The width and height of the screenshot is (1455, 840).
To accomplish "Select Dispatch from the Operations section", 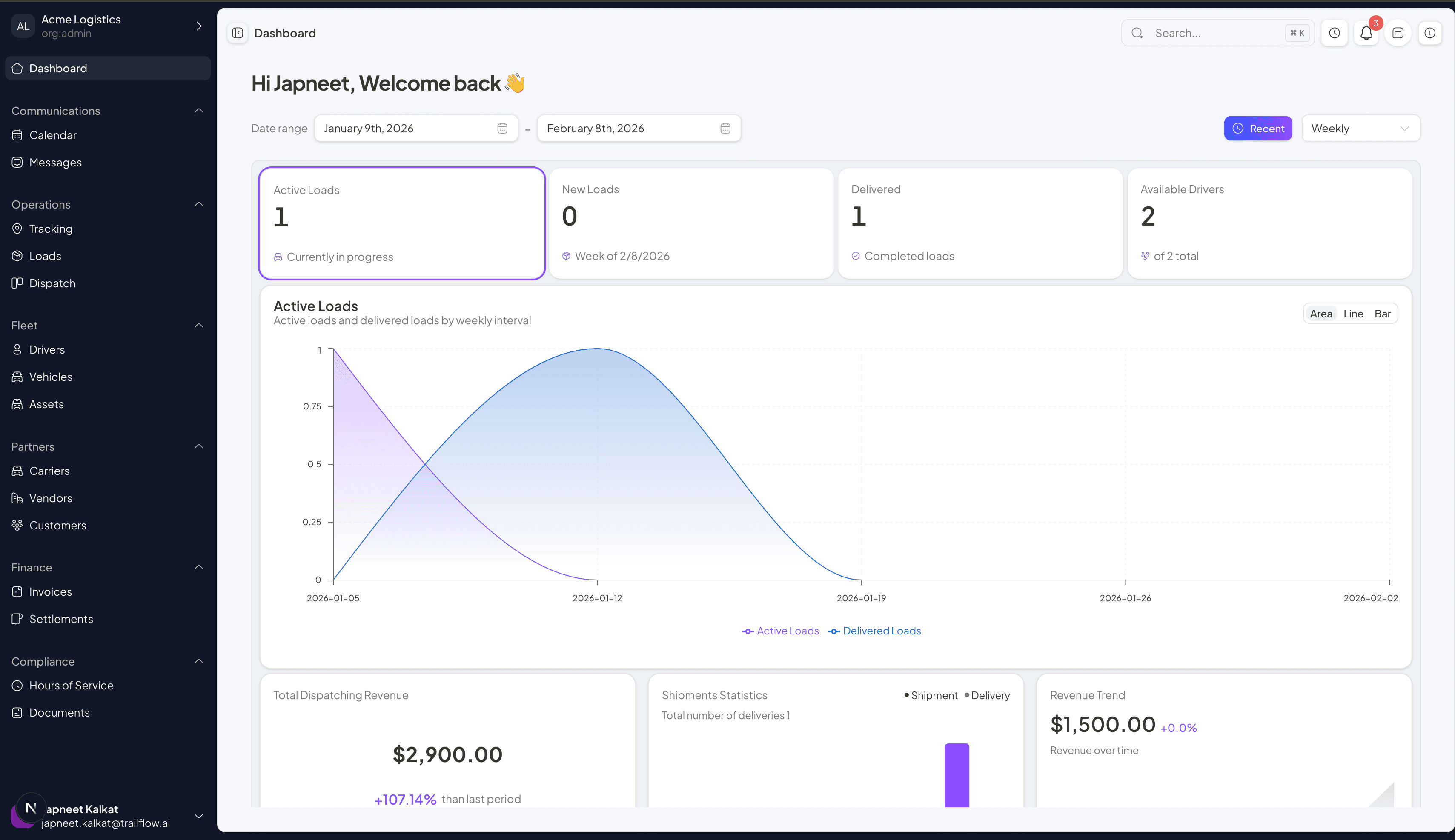I will coord(52,283).
